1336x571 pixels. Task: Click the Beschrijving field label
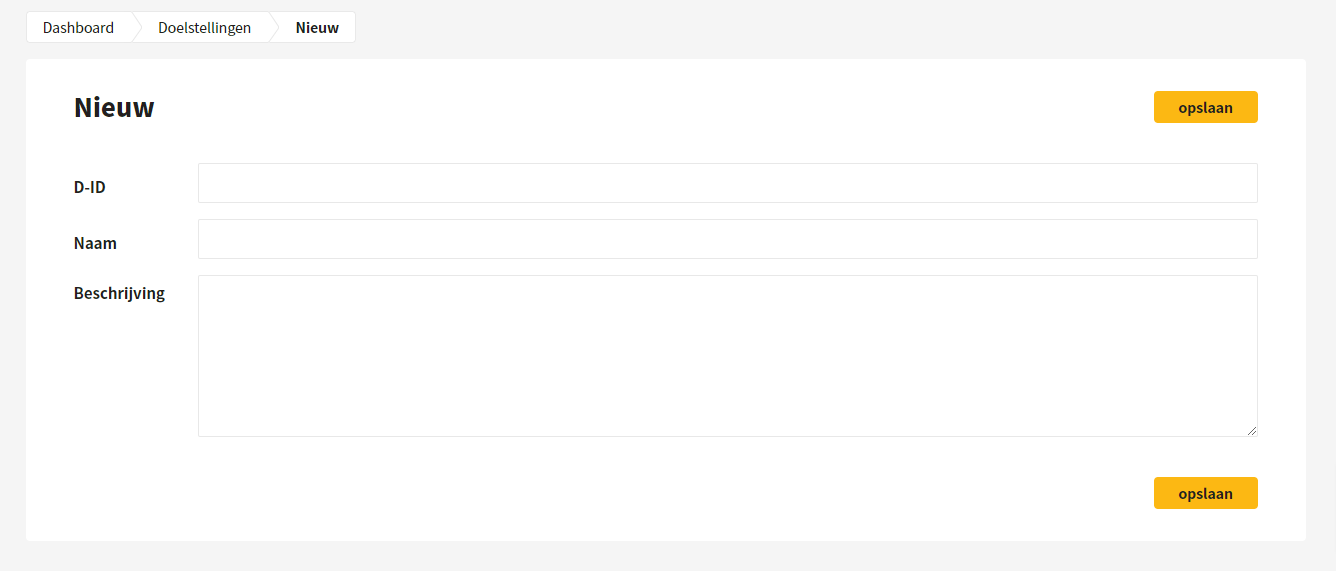[x=119, y=294]
